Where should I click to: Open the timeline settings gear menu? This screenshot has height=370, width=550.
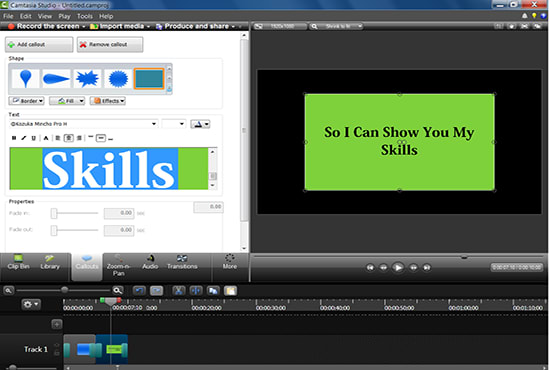point(31,304)
